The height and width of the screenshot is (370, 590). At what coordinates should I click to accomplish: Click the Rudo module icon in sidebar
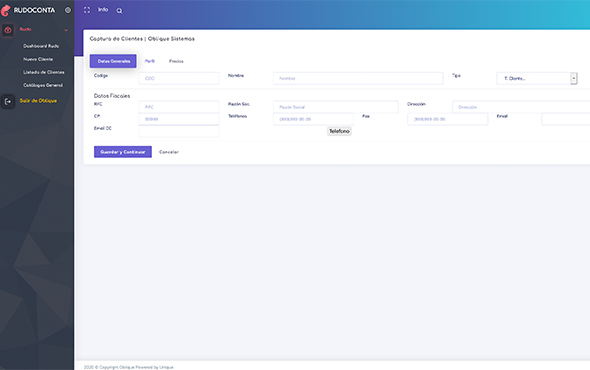[x=8, y=30]
